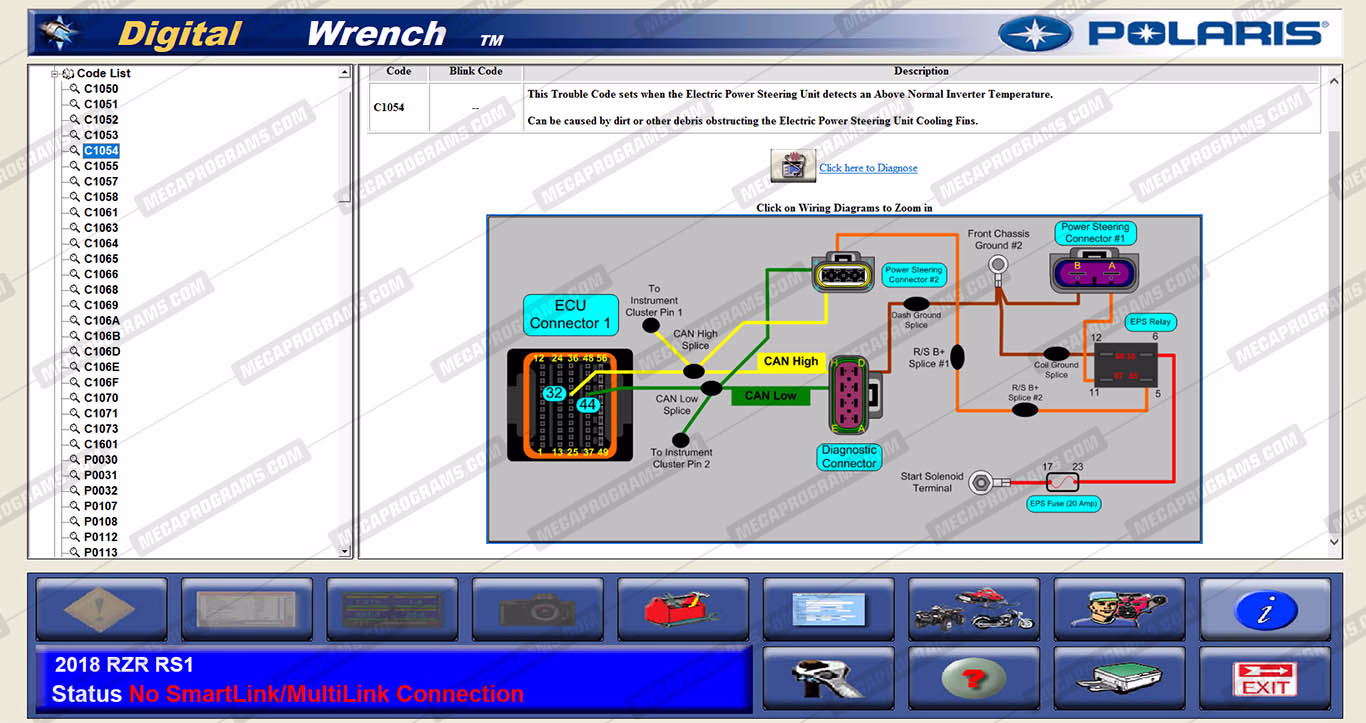This screenshot has height=723, width=1366.
Task: Click the warning diamond toolbar button
Action: coord(101,609)
